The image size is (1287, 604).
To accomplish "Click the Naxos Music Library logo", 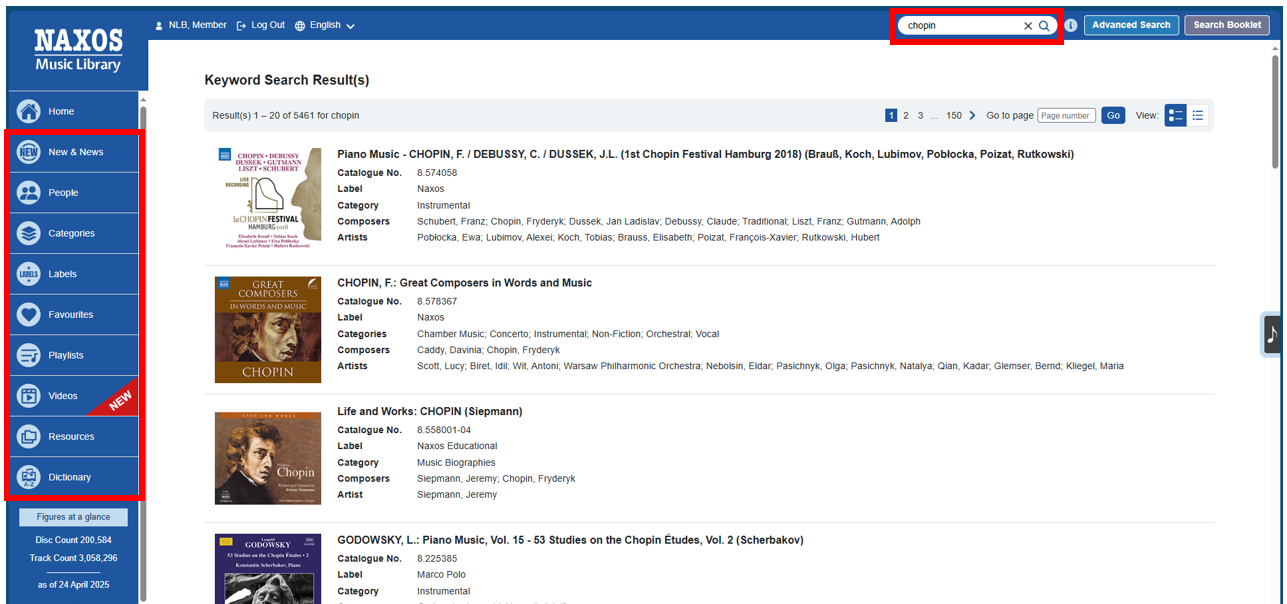I will [78, 50].
